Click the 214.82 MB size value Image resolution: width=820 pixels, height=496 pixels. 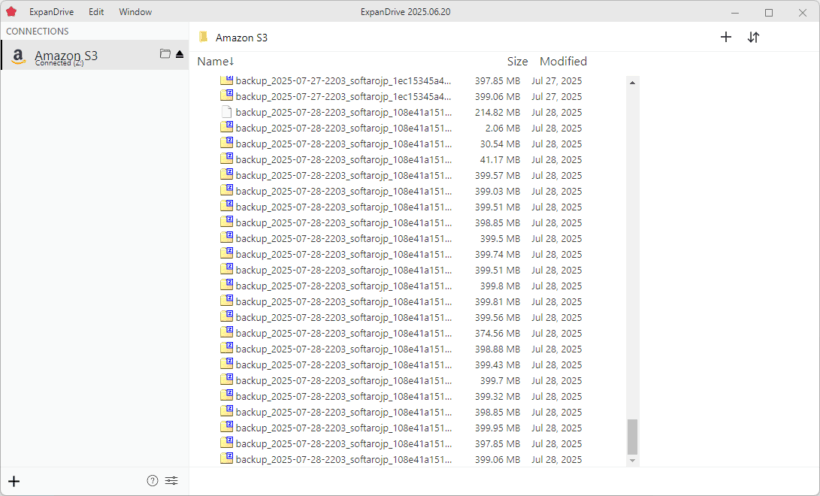[497, 112]
